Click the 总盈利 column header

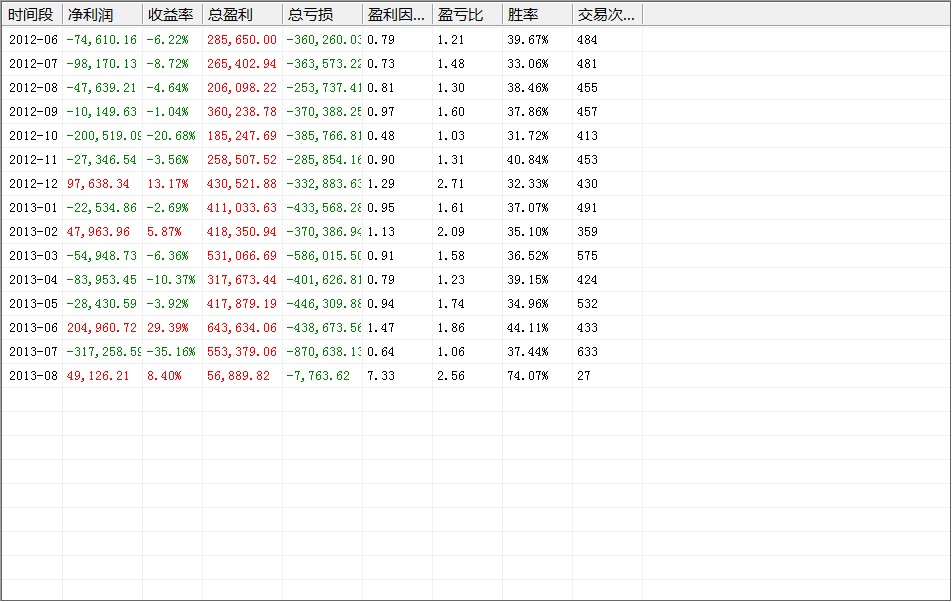click(229, 15)
